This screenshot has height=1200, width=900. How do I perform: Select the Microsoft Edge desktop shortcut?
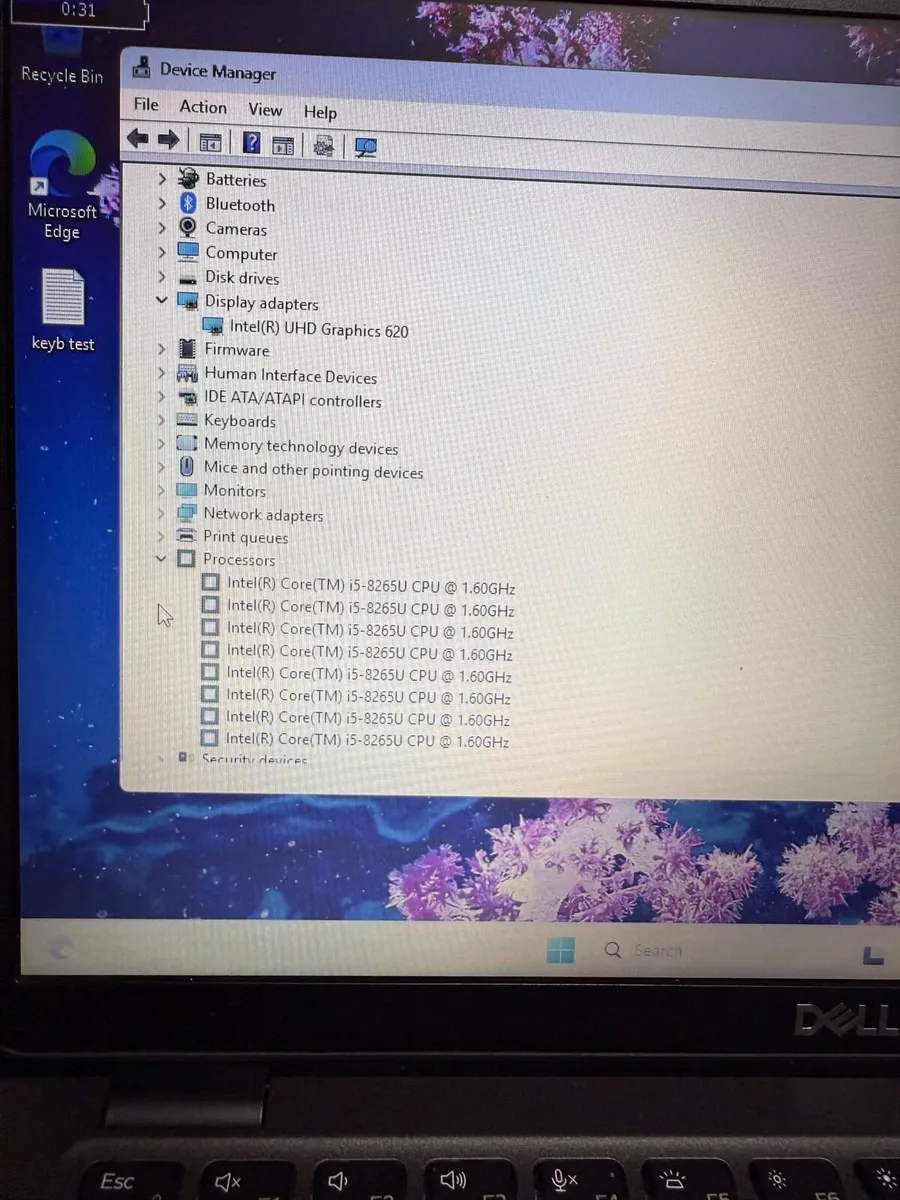tap(62, 186)
